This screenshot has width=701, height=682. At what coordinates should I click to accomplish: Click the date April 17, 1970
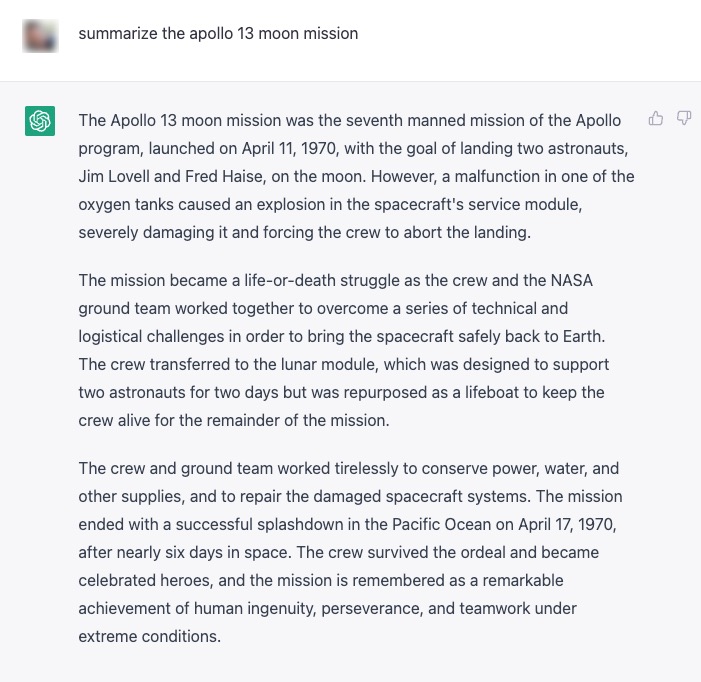(567, 524)
